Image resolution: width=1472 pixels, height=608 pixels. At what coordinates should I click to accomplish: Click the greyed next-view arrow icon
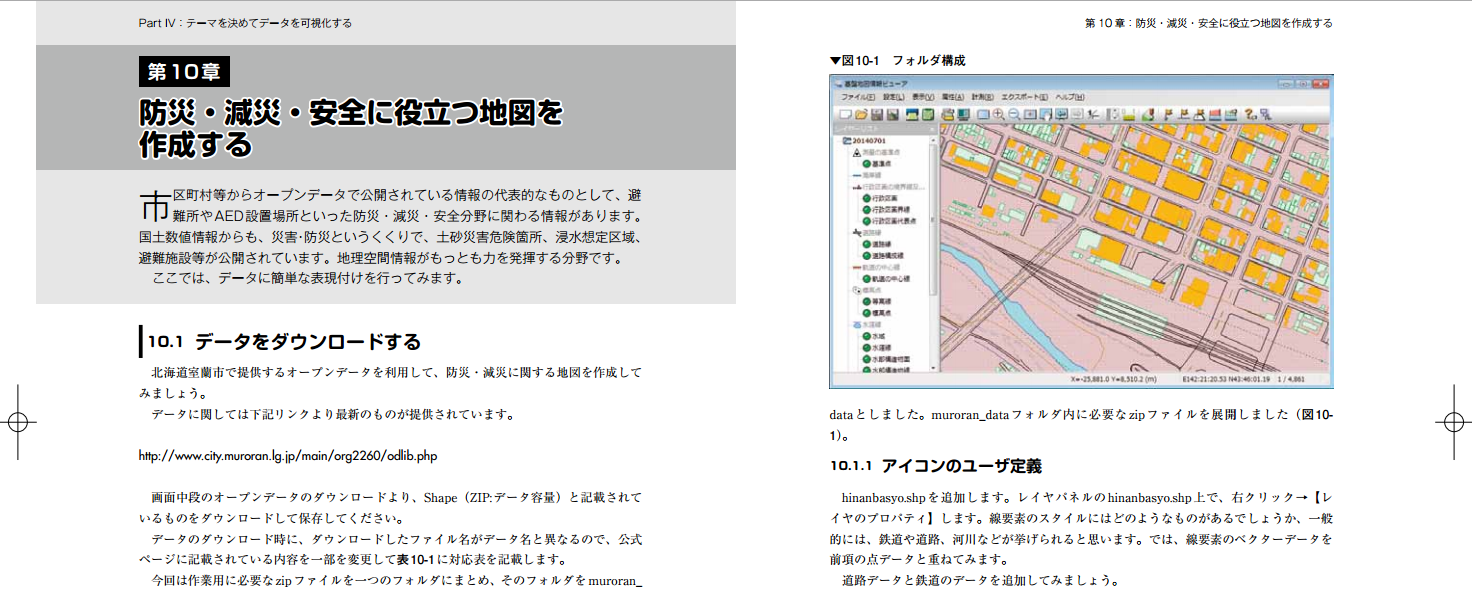point(1077,114)
